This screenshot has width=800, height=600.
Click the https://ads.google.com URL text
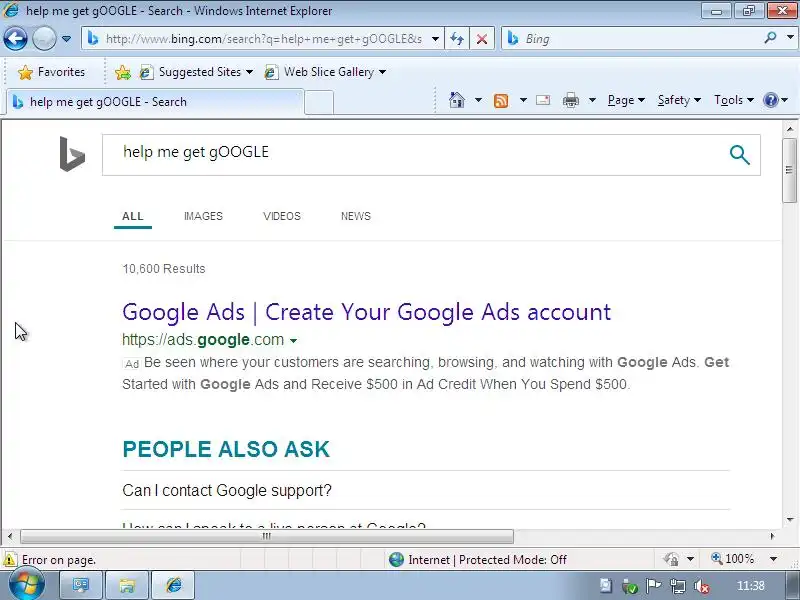point(203,340)
